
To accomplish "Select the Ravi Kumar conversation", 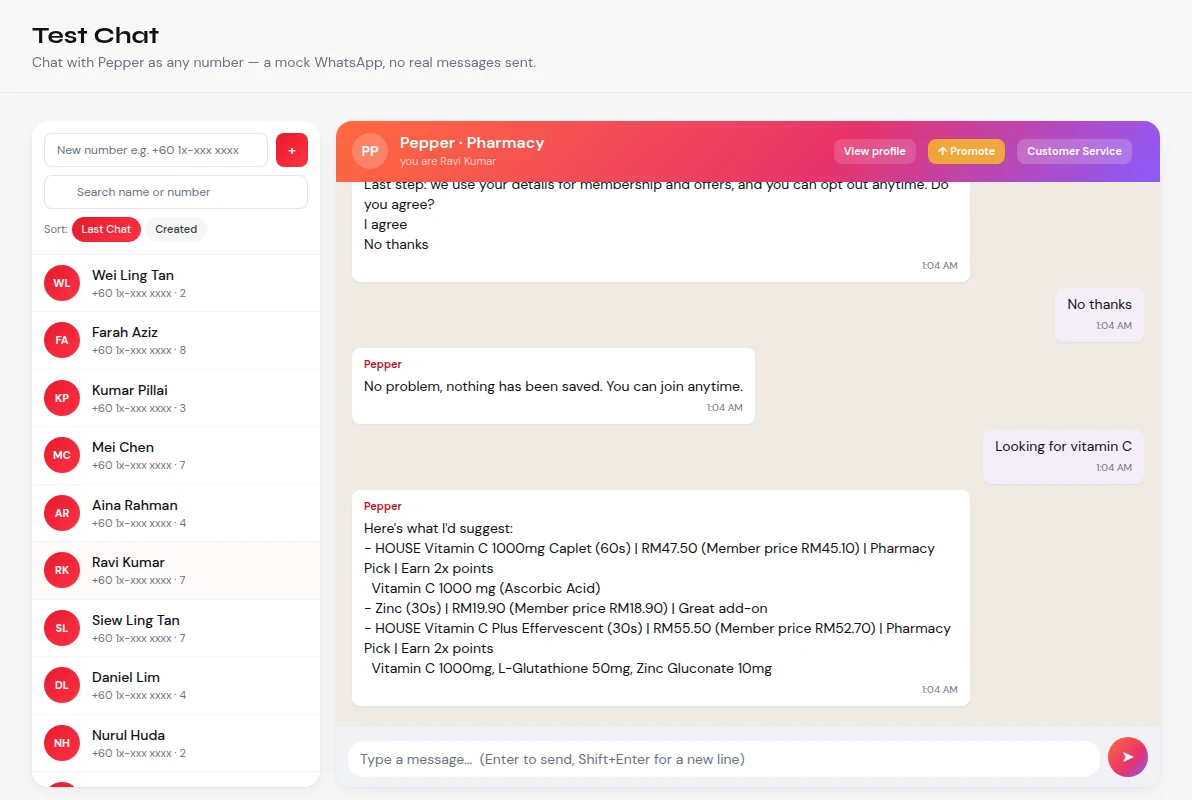I will click(x=176, y=570).
